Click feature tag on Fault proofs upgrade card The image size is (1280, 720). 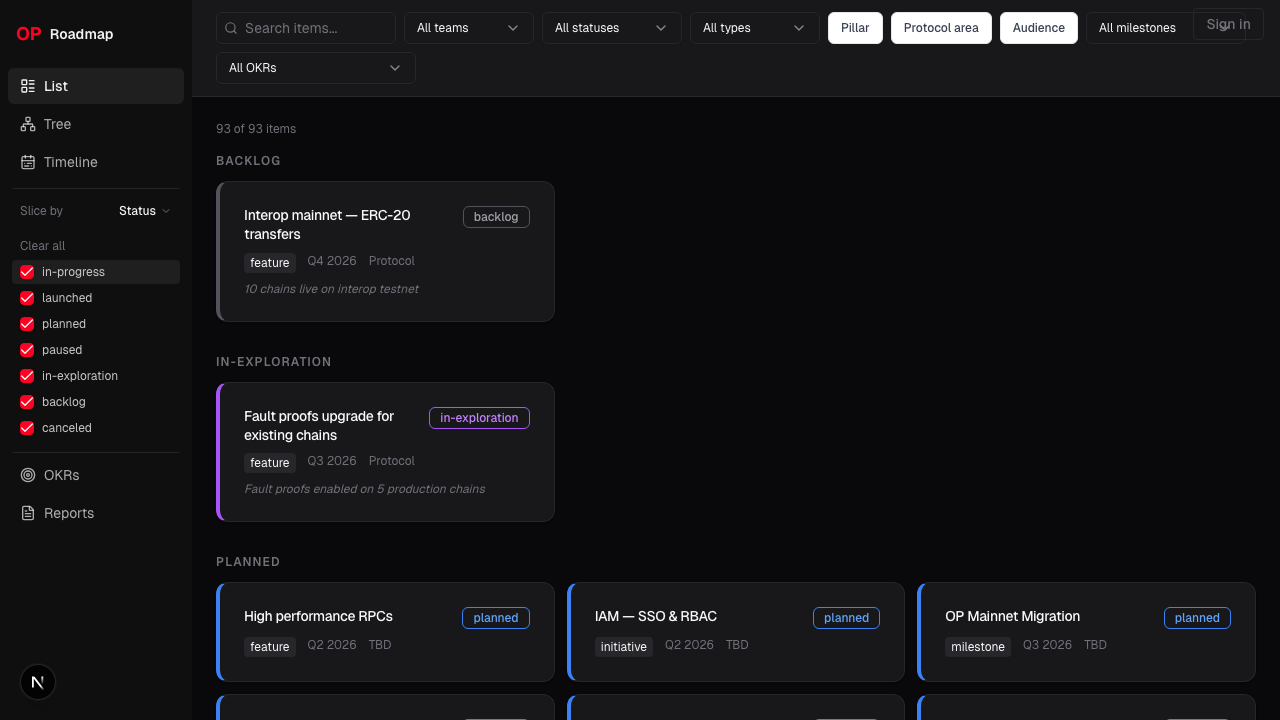point(270,463)
